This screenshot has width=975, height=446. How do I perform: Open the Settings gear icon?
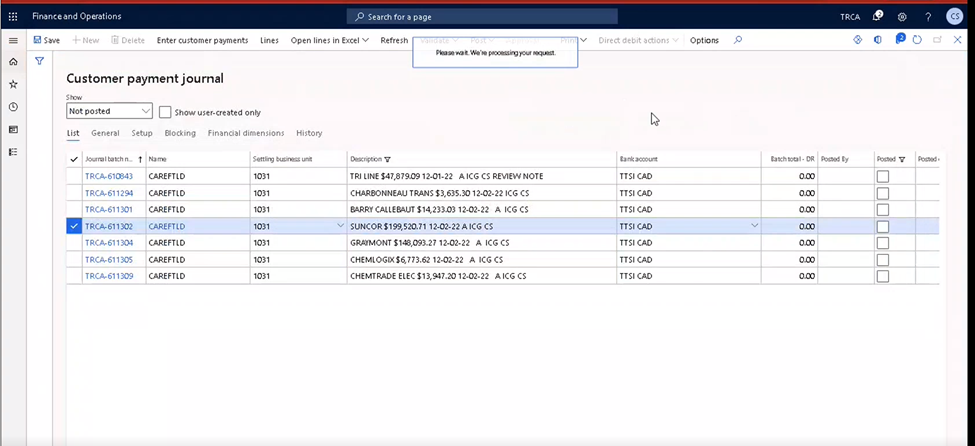coord(902,17)
